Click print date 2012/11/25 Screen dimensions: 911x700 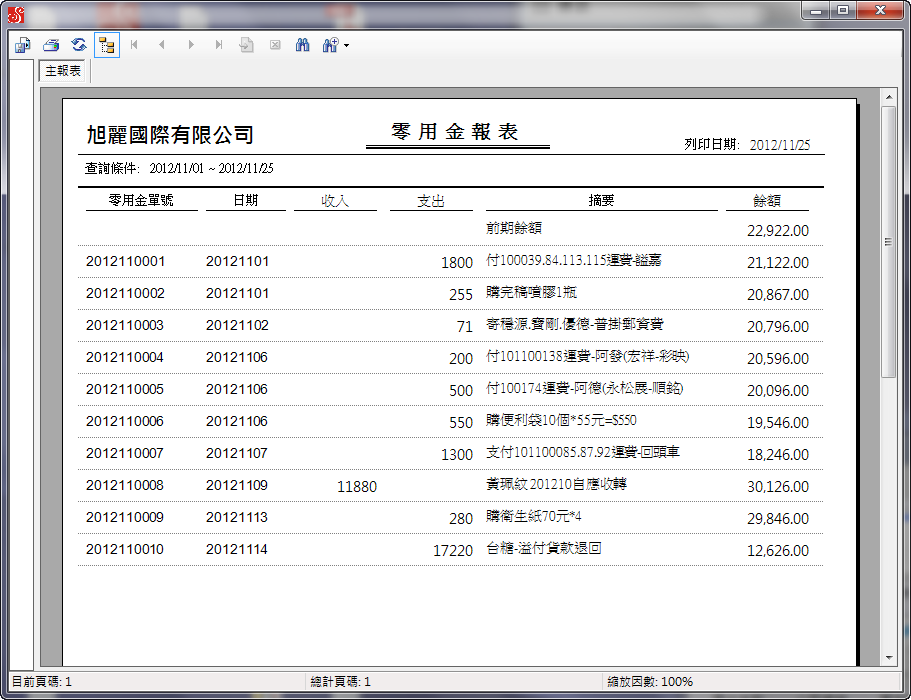(780, 145)
